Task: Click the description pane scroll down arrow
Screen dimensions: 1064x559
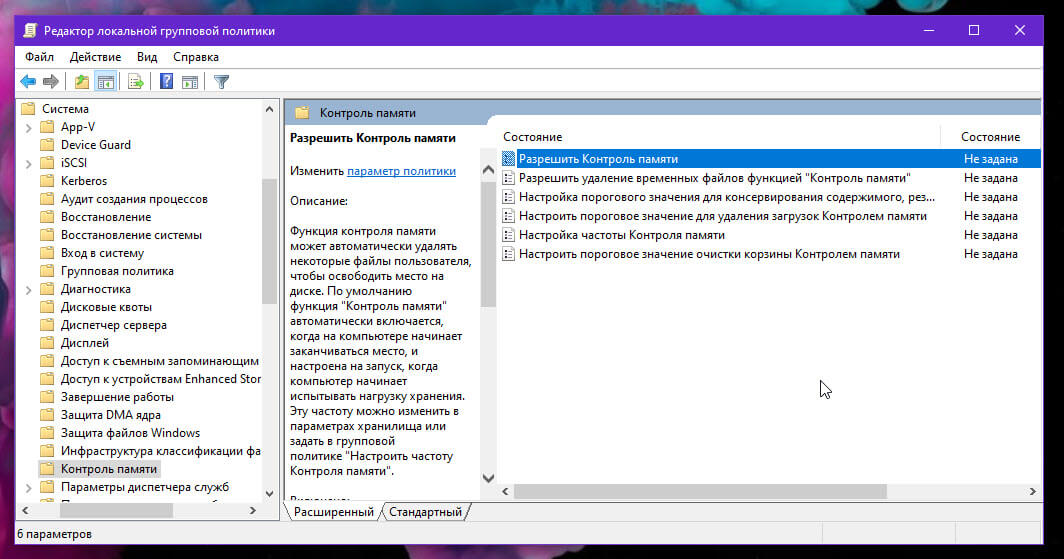Action: click(489, 478)
